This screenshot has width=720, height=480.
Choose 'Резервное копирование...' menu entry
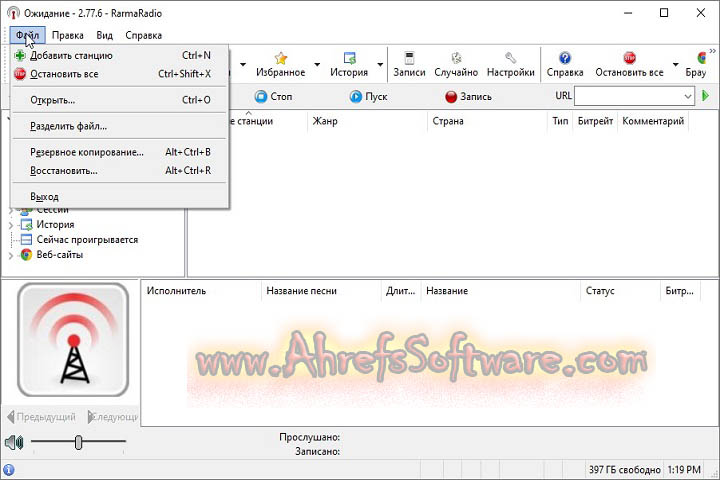pos(87,152)
